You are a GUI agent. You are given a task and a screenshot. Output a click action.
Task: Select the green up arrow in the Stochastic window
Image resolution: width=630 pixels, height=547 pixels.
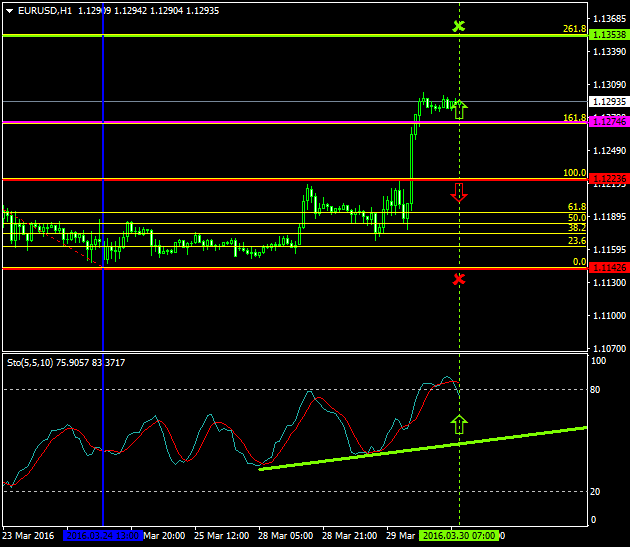pos(459,424)
